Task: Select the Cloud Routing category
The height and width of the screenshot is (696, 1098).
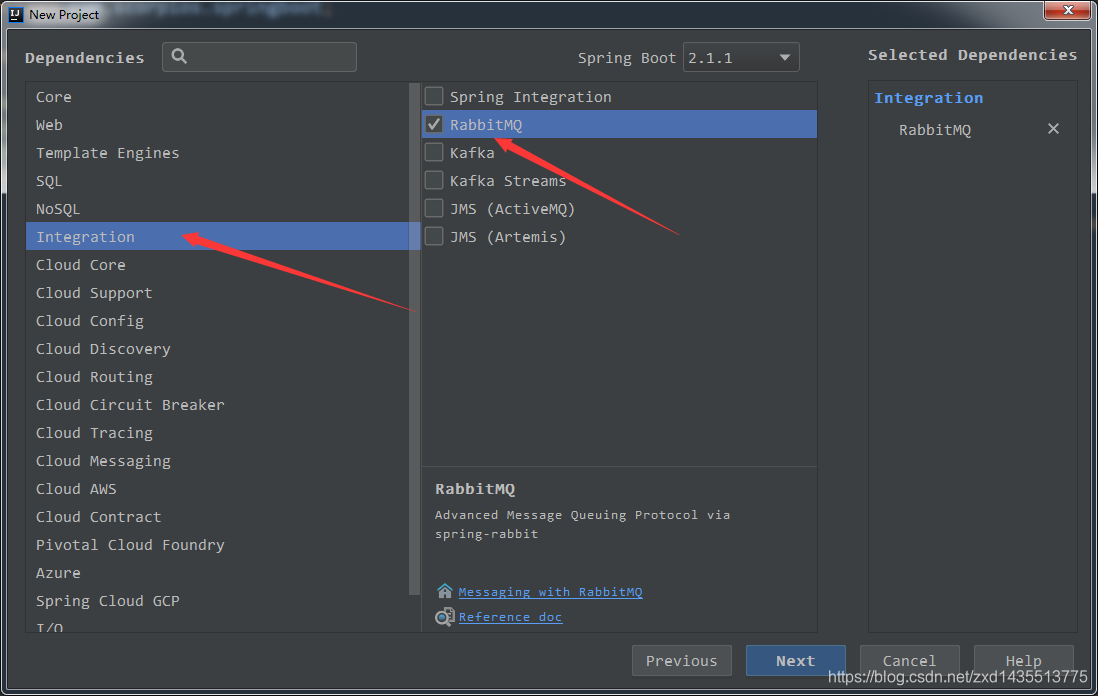Action: tap(217, 377)
